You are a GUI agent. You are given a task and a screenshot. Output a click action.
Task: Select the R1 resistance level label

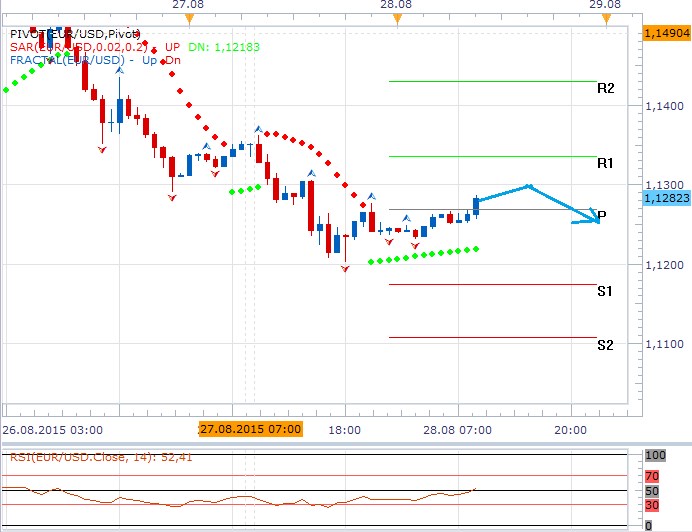(605, 162)
